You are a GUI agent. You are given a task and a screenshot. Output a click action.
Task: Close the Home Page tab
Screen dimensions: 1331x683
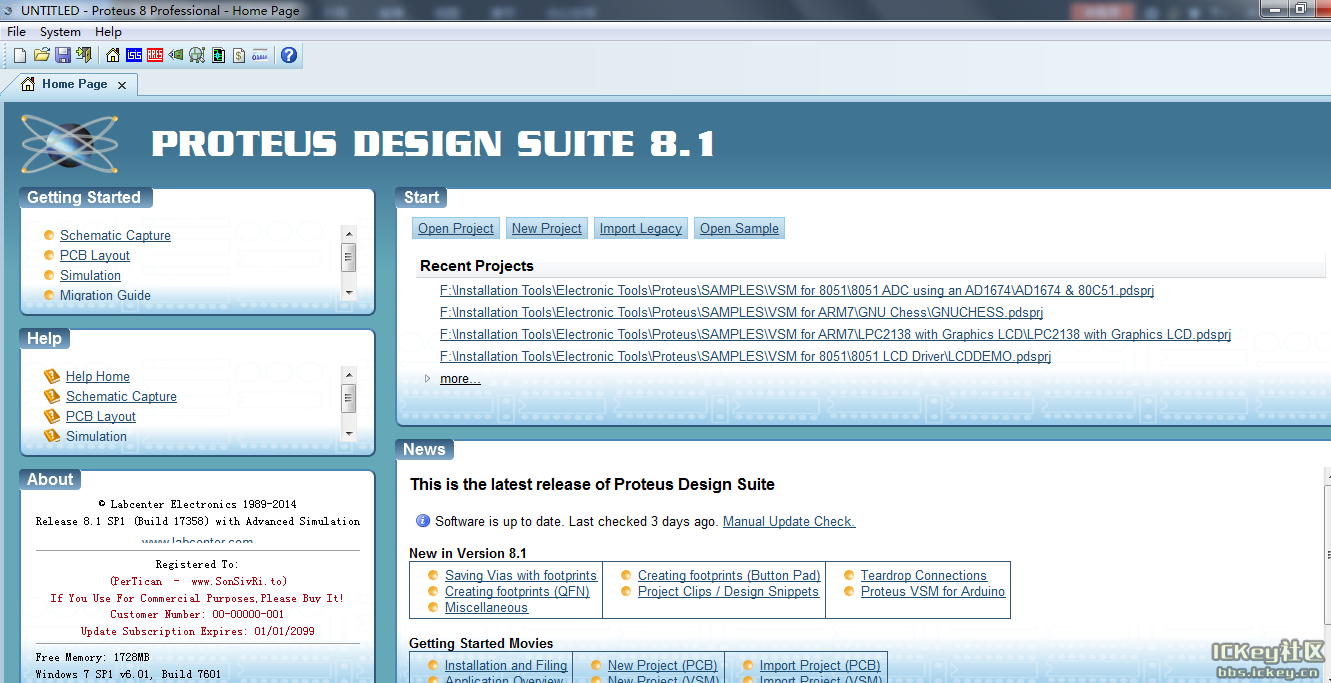point(122,85)
